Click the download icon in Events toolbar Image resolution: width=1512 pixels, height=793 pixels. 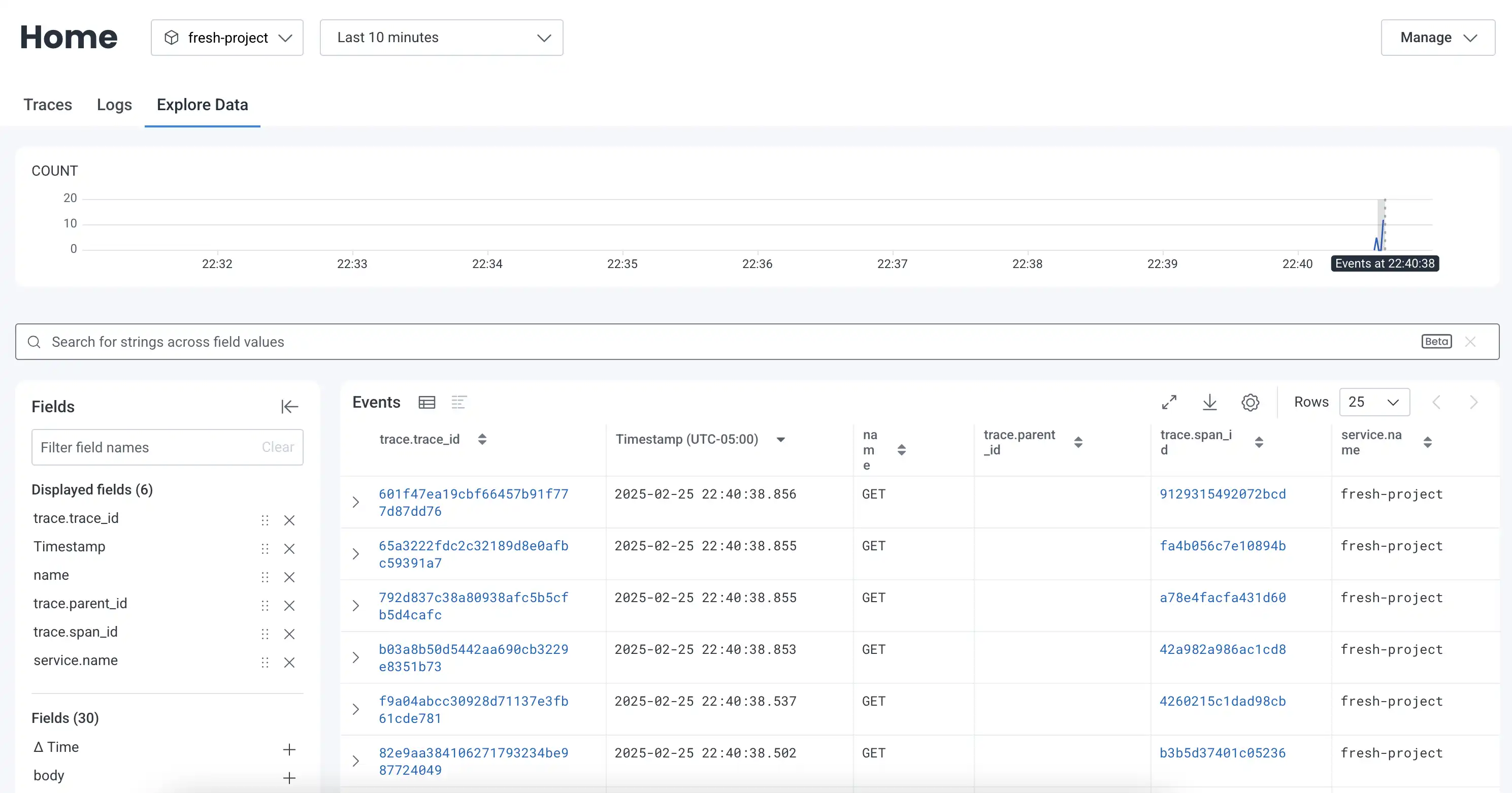(x=1210, y=402)
